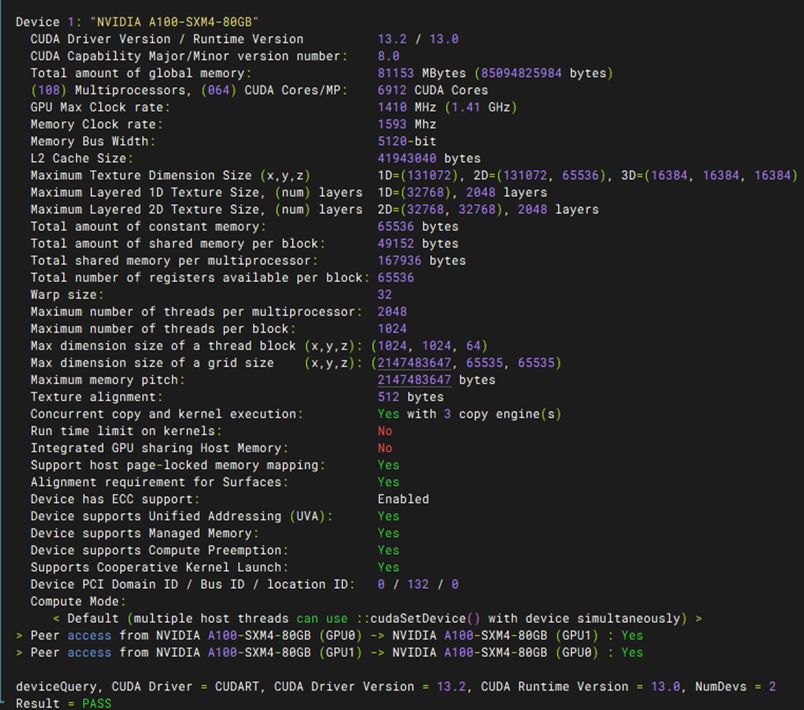The image size is (804, 710).
Task: Click the PCI IDs value "0 / 132 / 0"
Action: [x=418, y=584]
